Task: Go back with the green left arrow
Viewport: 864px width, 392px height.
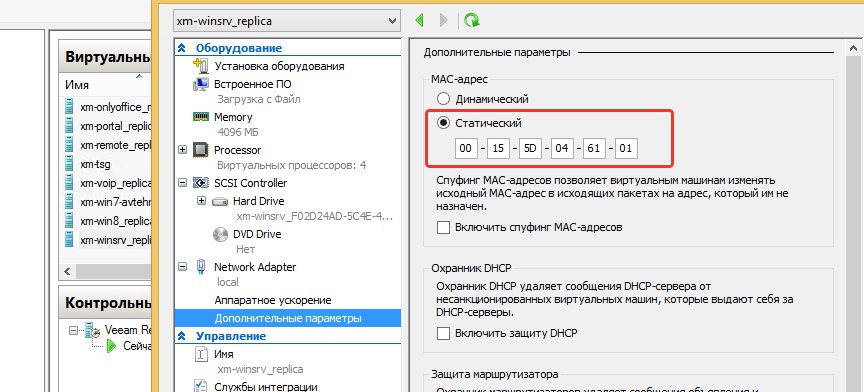Action: (x=420, y=20)
